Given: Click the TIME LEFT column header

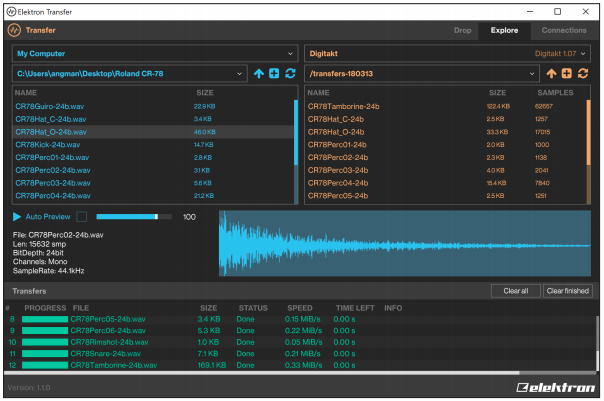Looking at the screenshot, I should pyautogui.click(x=355, y=308).
